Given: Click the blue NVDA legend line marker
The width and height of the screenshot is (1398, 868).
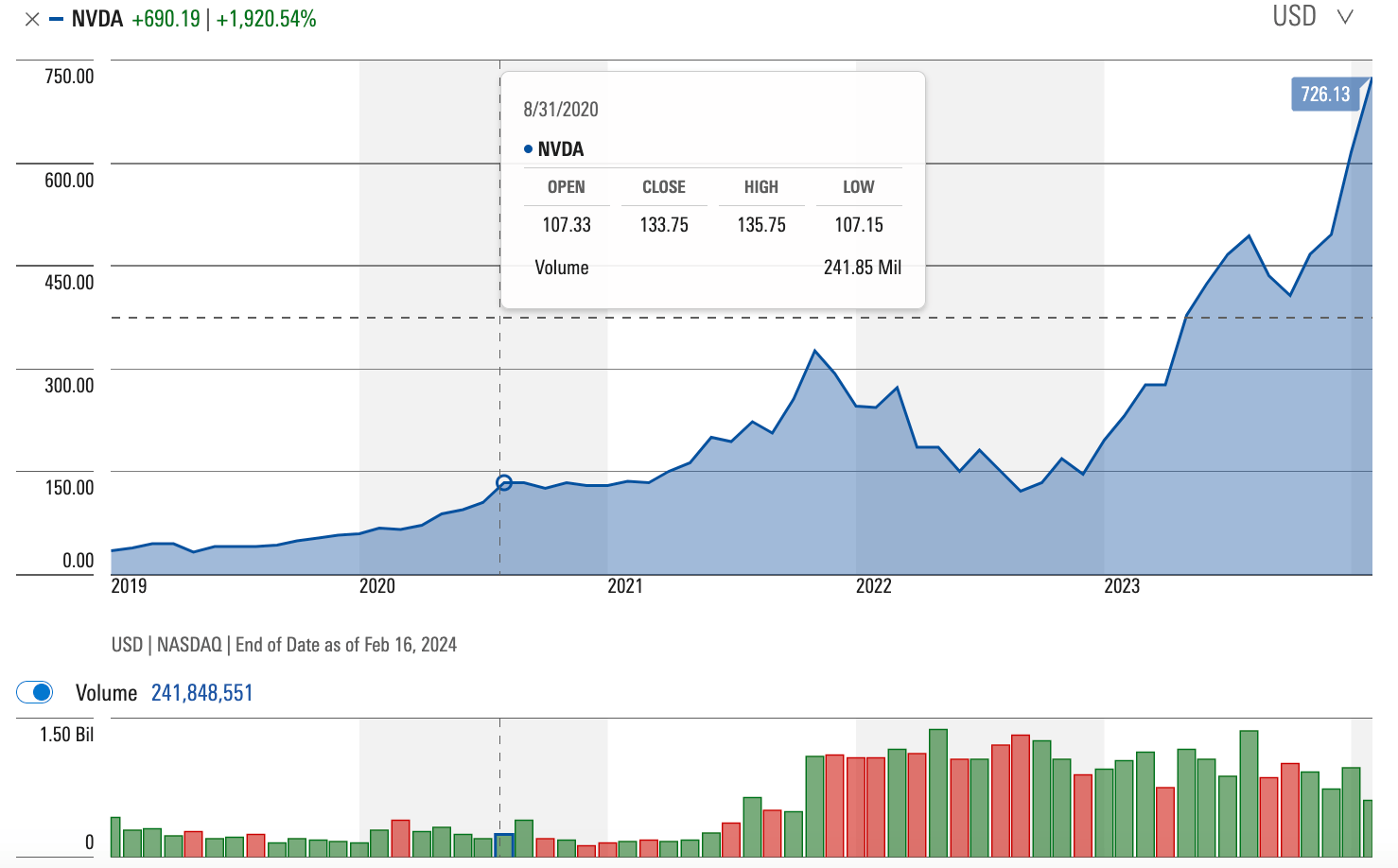Looking at the screenshot, I should 57,19.
